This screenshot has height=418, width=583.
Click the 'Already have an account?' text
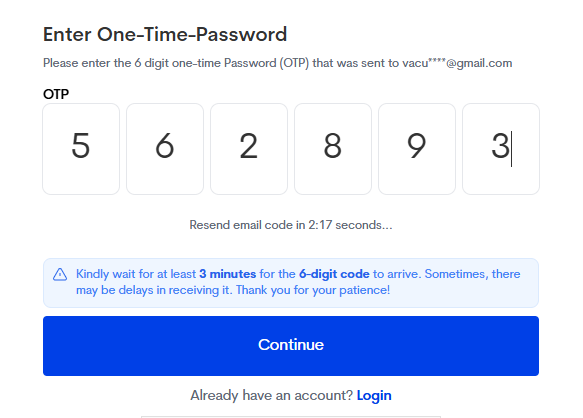271,395
